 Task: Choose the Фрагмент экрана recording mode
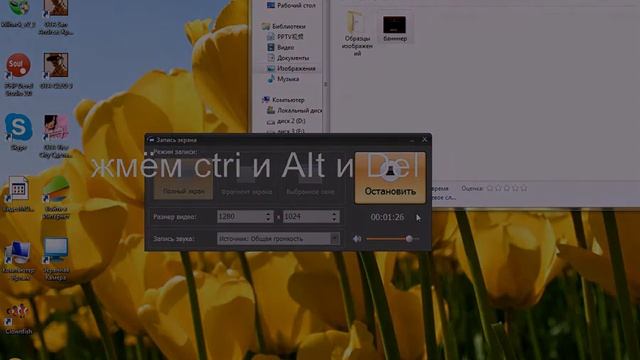click(x=246, y=180)
